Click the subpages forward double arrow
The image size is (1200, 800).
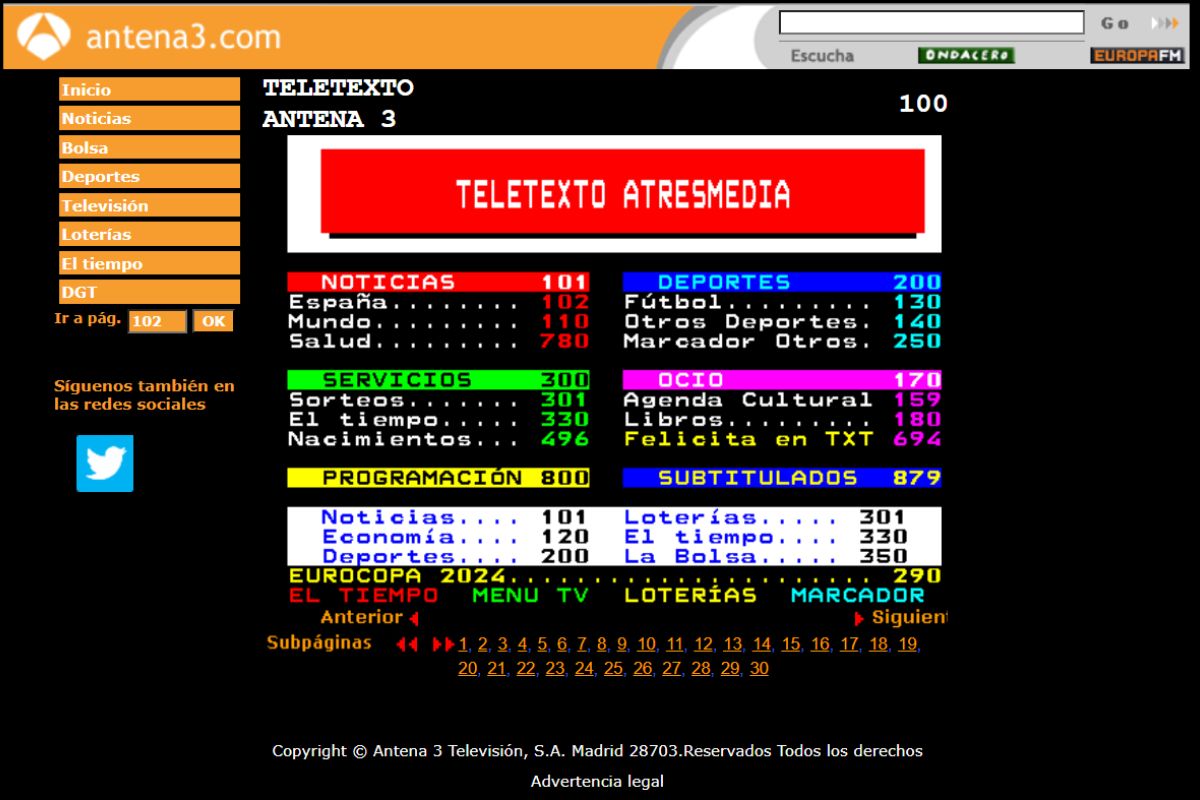coord(443,645)
